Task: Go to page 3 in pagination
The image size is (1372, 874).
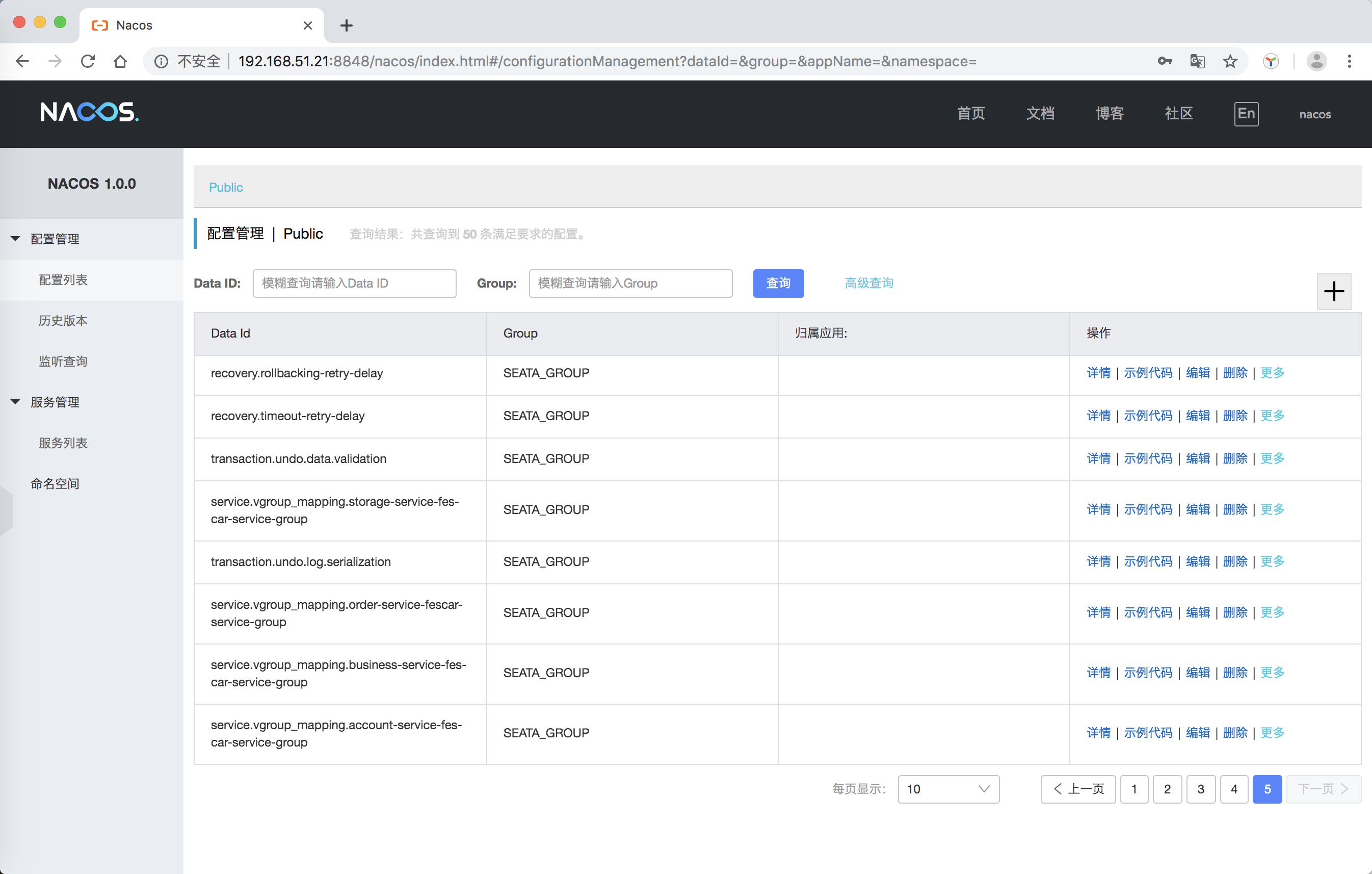Action: pos(1200,788)
